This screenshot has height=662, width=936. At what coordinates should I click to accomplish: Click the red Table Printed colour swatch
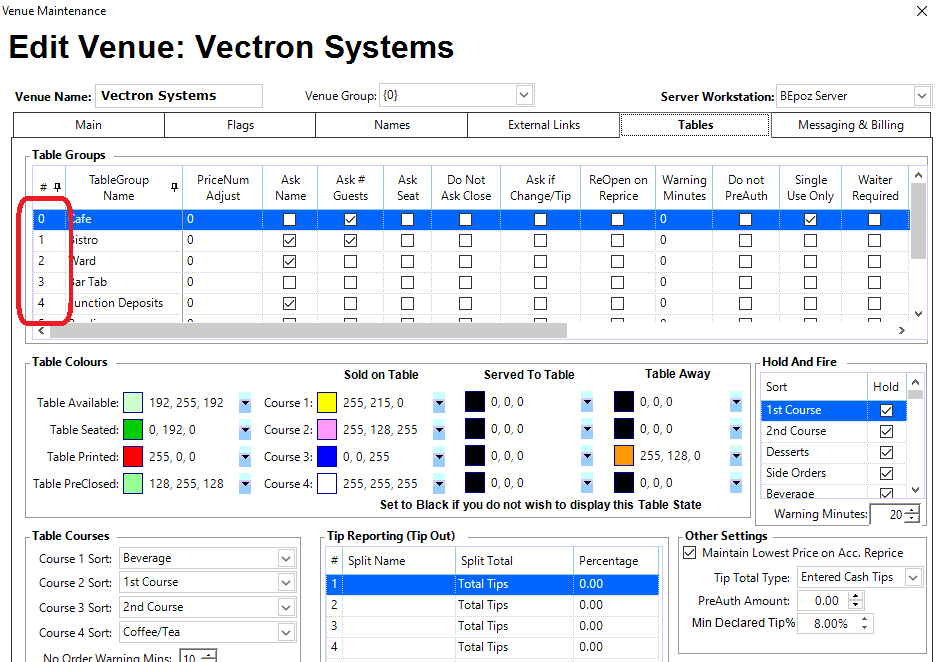click(133, 457)
